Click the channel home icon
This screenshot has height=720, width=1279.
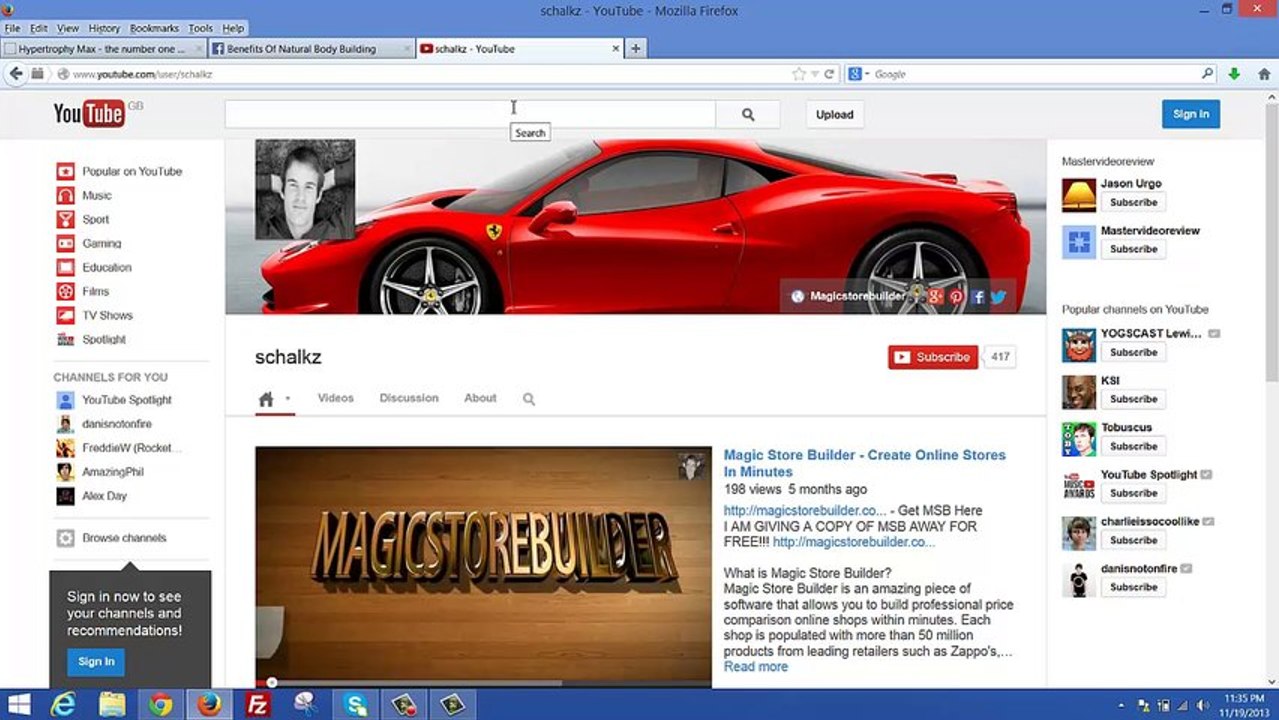point(266,399)
